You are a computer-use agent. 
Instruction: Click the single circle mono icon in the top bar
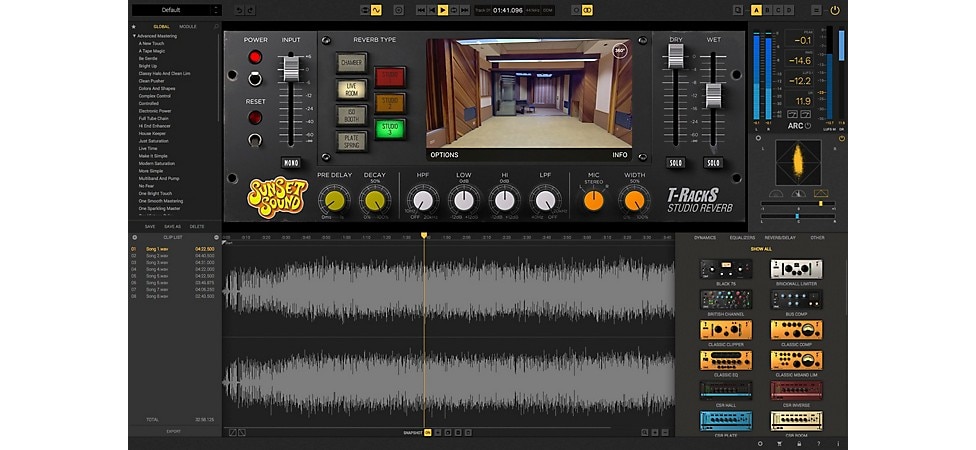tap(576, 10)
